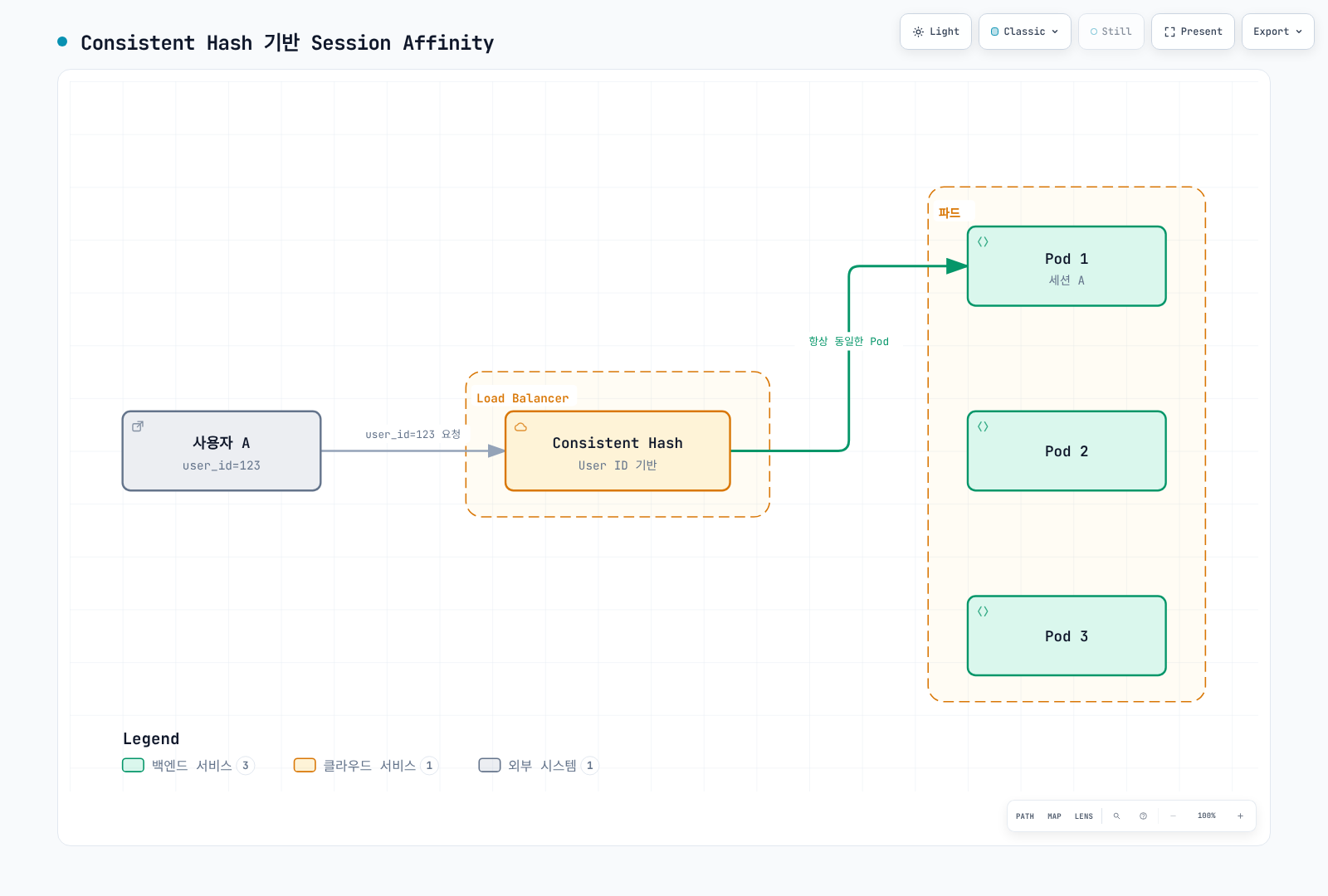Click cloud icon on Consistent Hash node
Screen dimensions: 1328x896
pos(521,427)
